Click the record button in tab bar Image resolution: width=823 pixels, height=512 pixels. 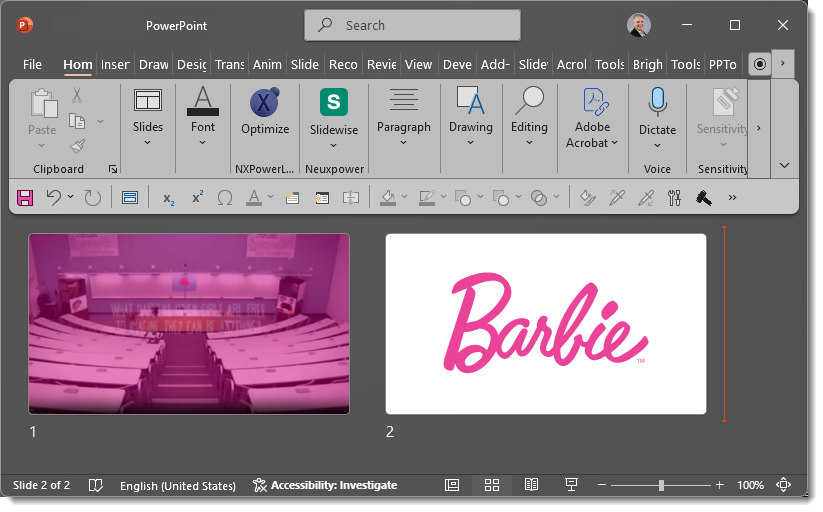(759, 64)
